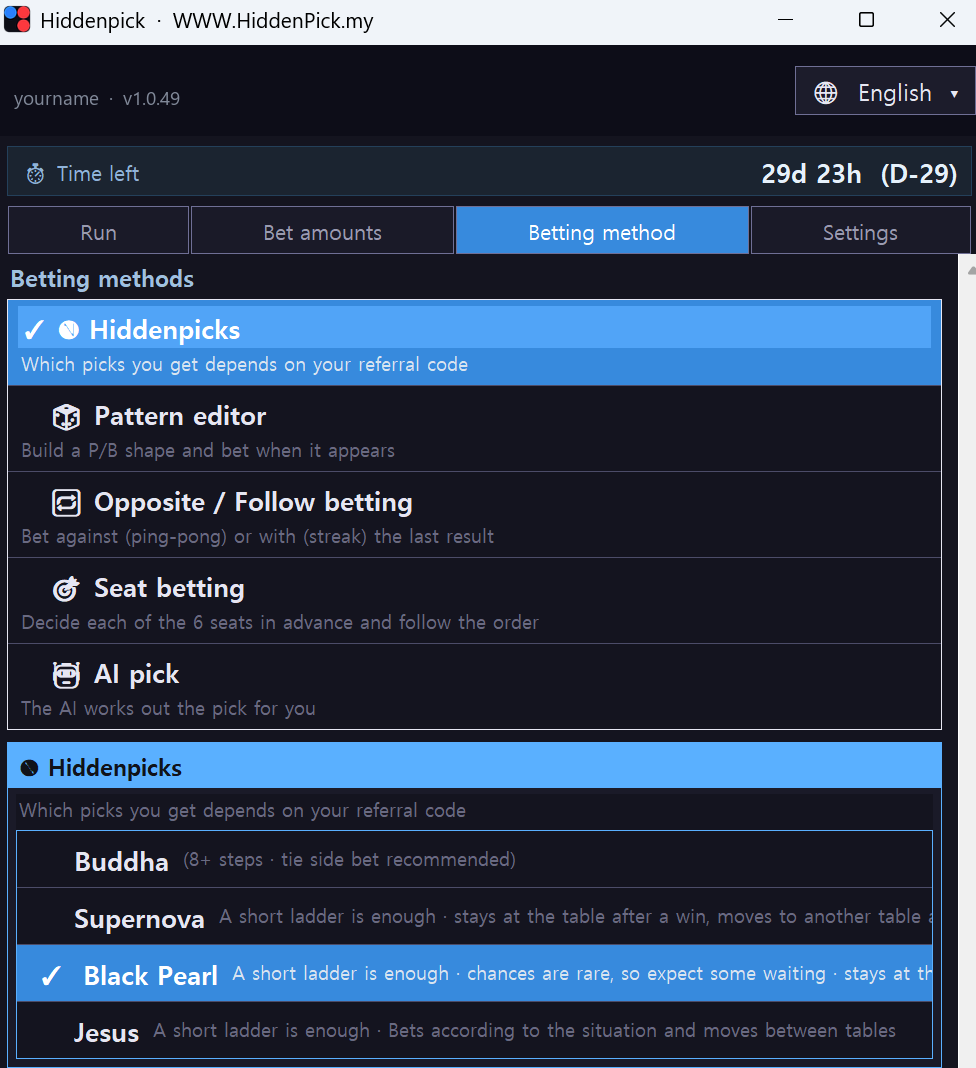This screenshot has width=976, height=1068.
Task: Choose Opposite / Follow betting method
Action: [x=474, y=515]
